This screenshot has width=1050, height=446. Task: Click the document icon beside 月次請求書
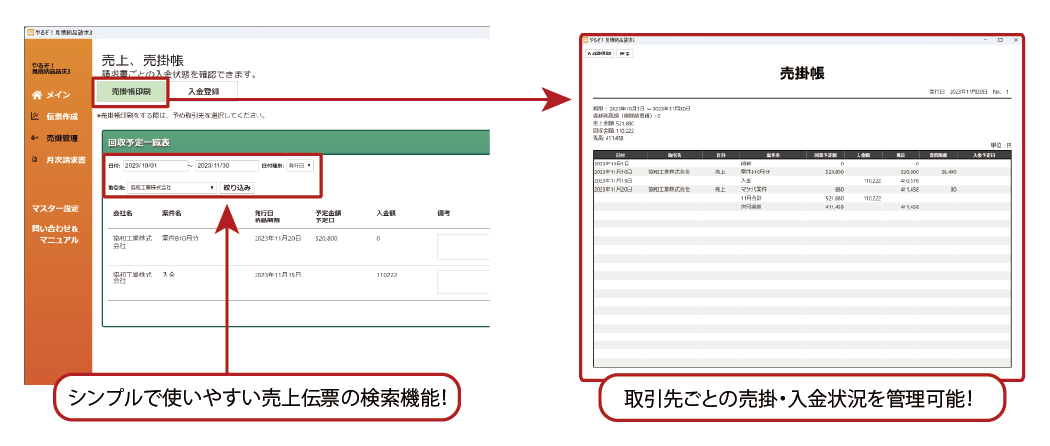click(x=35, y=160)
